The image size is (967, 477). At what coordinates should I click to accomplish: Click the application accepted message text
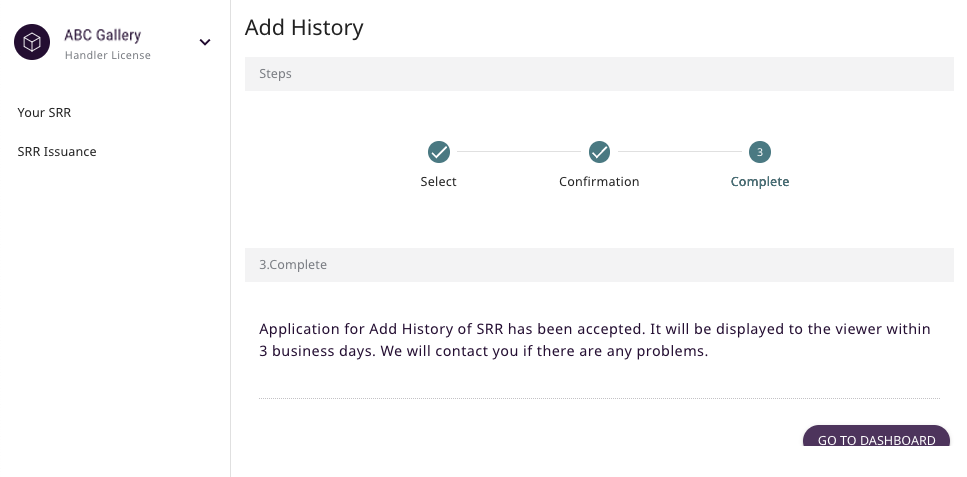click(x=595, y=340)
